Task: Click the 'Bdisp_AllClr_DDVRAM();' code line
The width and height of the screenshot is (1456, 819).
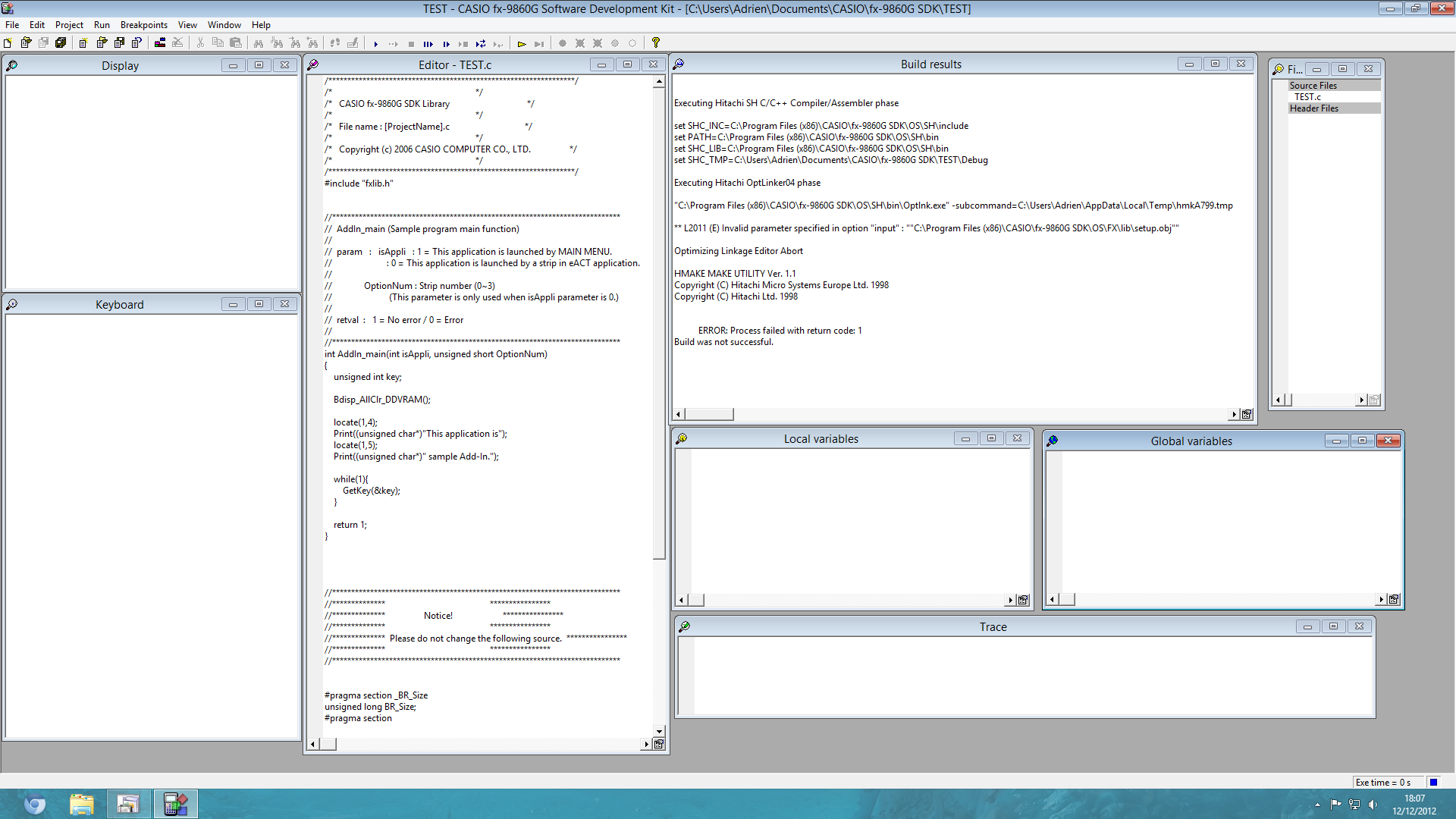Action: click(381, 400)
